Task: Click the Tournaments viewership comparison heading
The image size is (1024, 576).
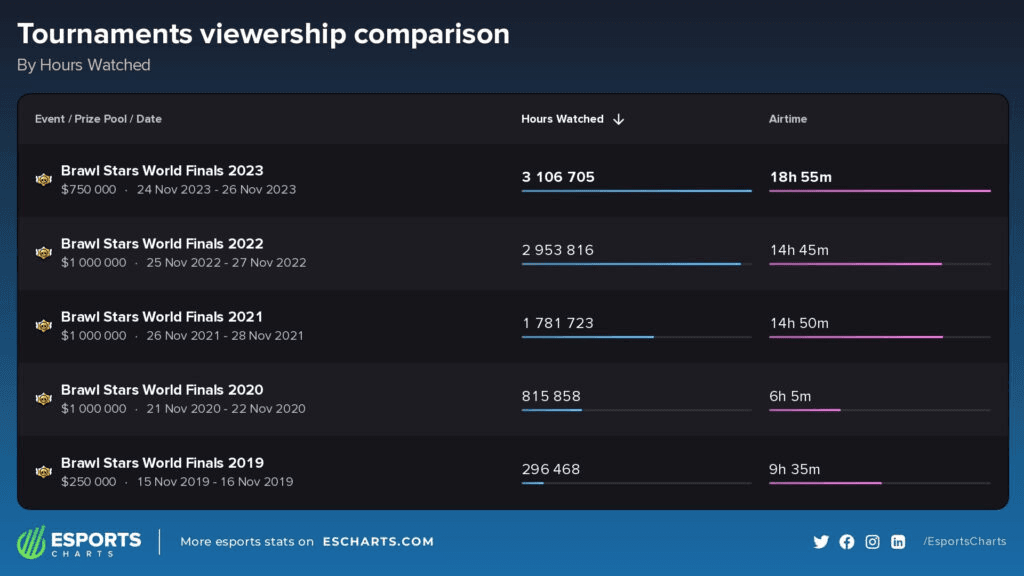Action: point(262,33)
